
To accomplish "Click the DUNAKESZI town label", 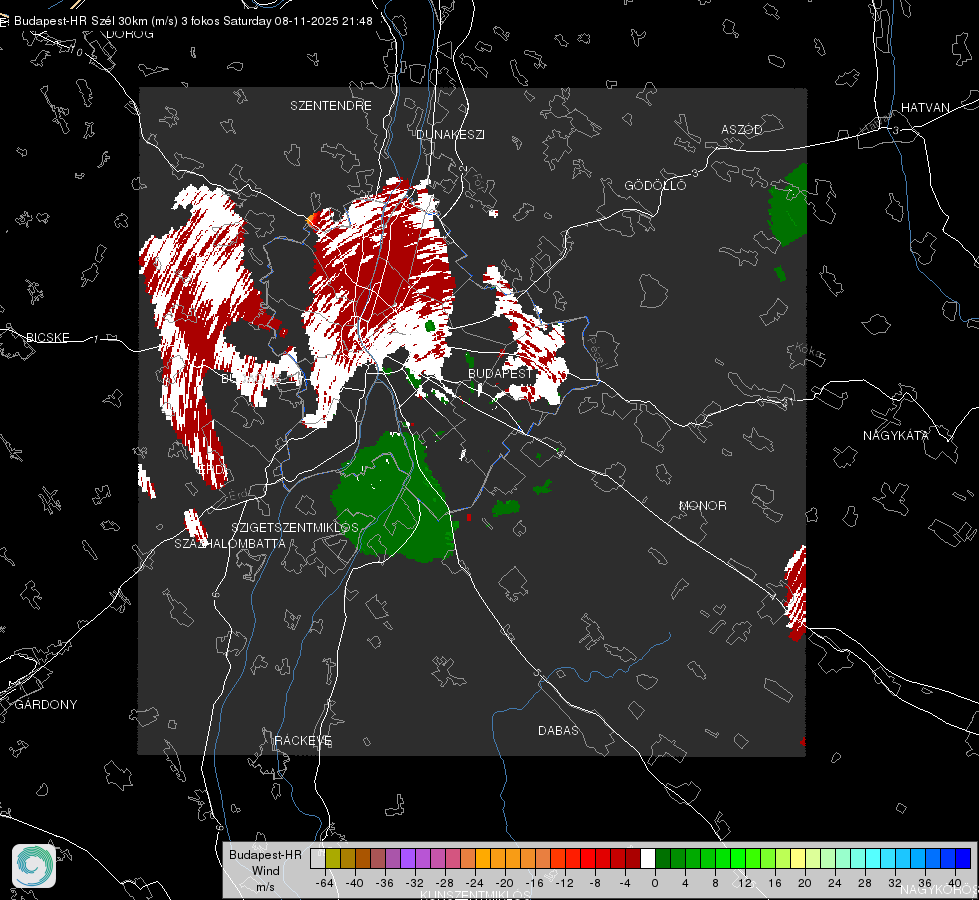I will pos(450,135).
